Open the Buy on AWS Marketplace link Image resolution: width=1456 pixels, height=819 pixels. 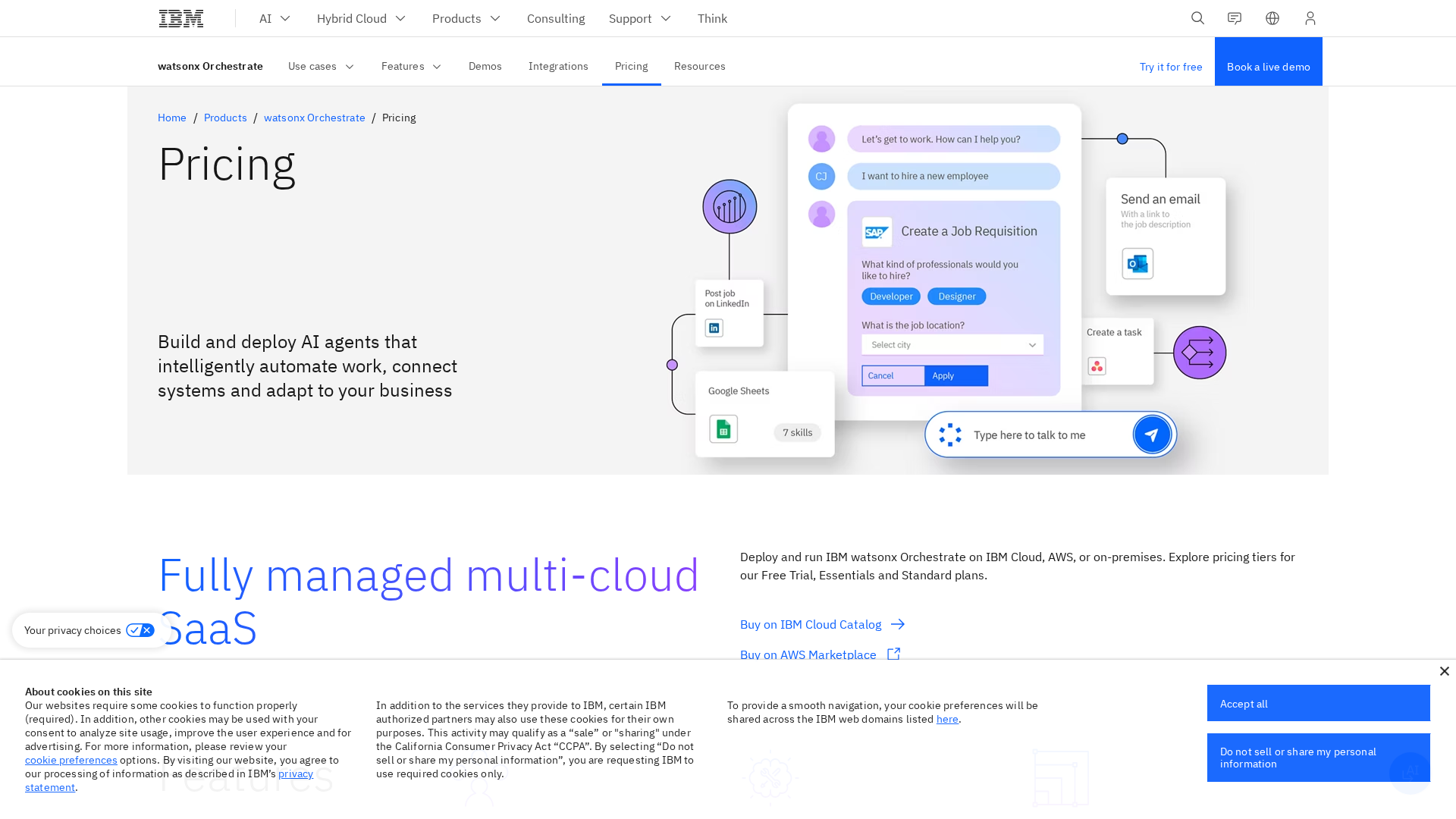808,654
